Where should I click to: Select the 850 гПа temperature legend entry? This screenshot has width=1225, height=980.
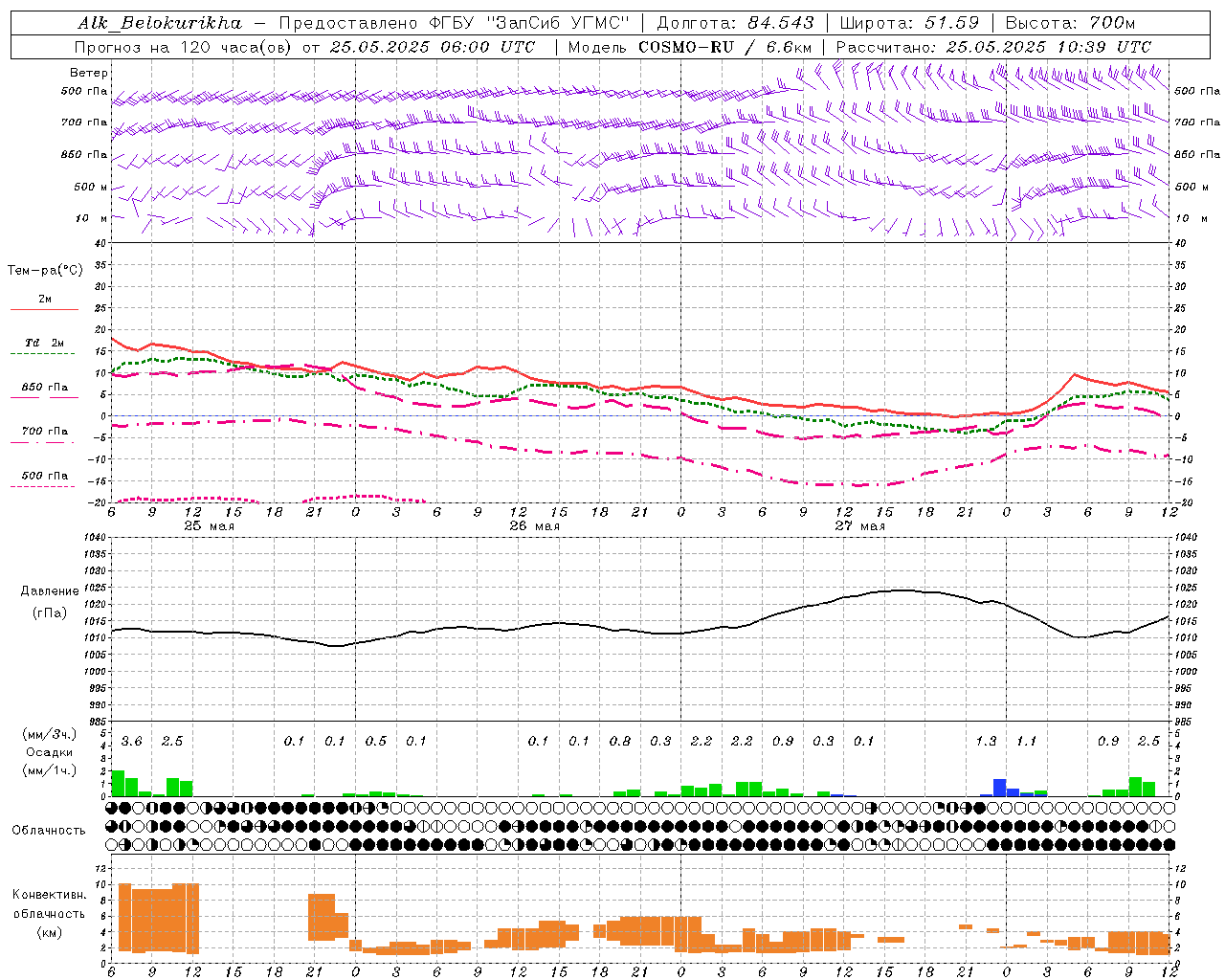coord(44,388)
